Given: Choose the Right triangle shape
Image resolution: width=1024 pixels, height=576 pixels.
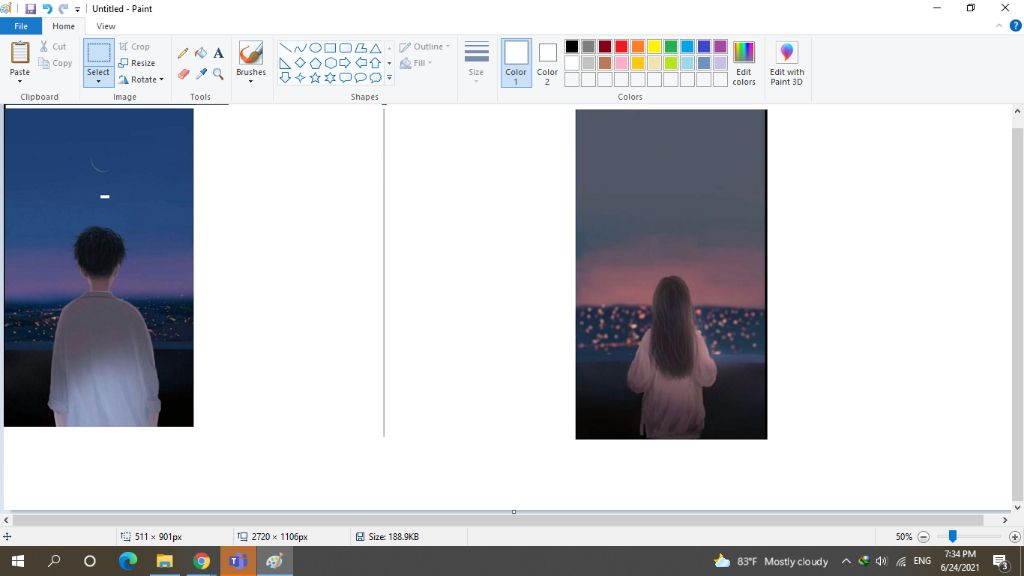Looking at the screenshot, I should 285,63.
